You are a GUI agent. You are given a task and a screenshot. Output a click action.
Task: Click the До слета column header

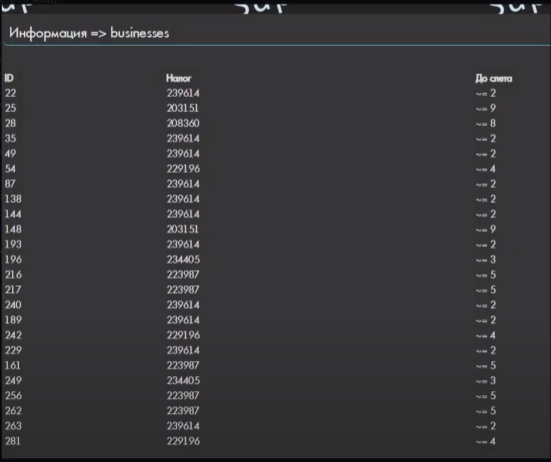[493, 78]
